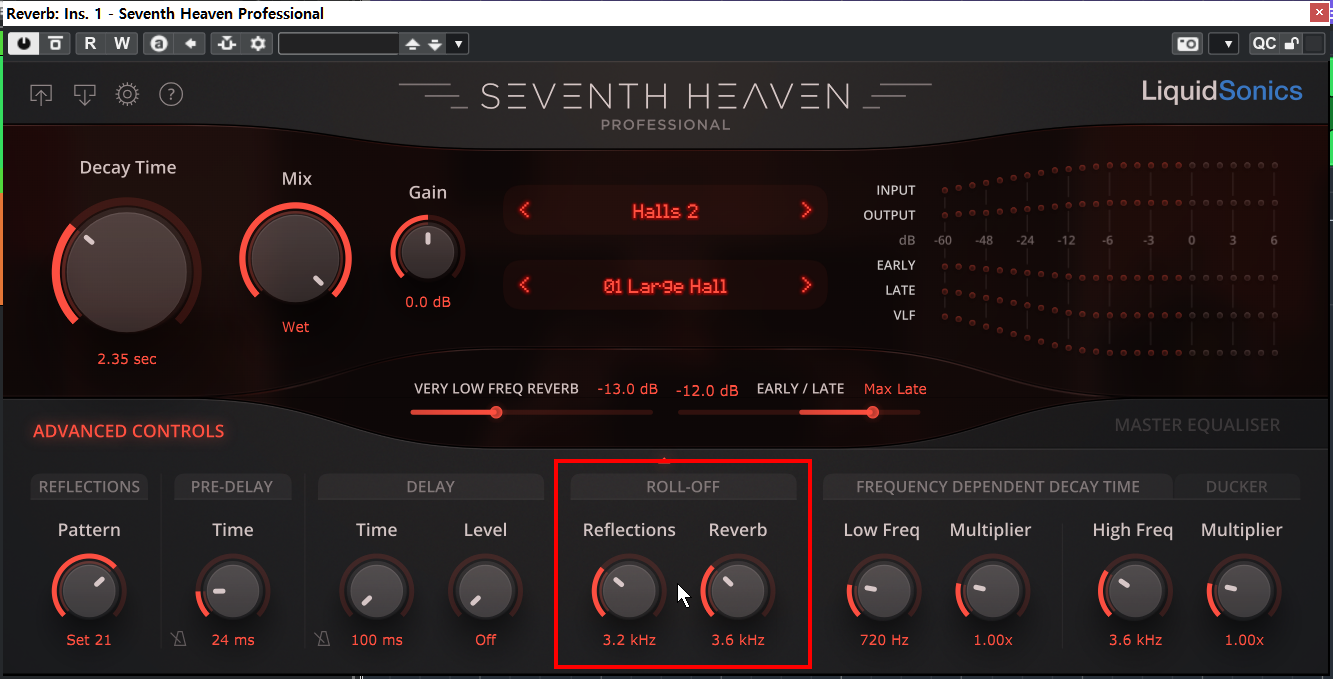
Task: Go to preset before 01 Large Hall
Action: pyautogui.click(x=524, y=286)
